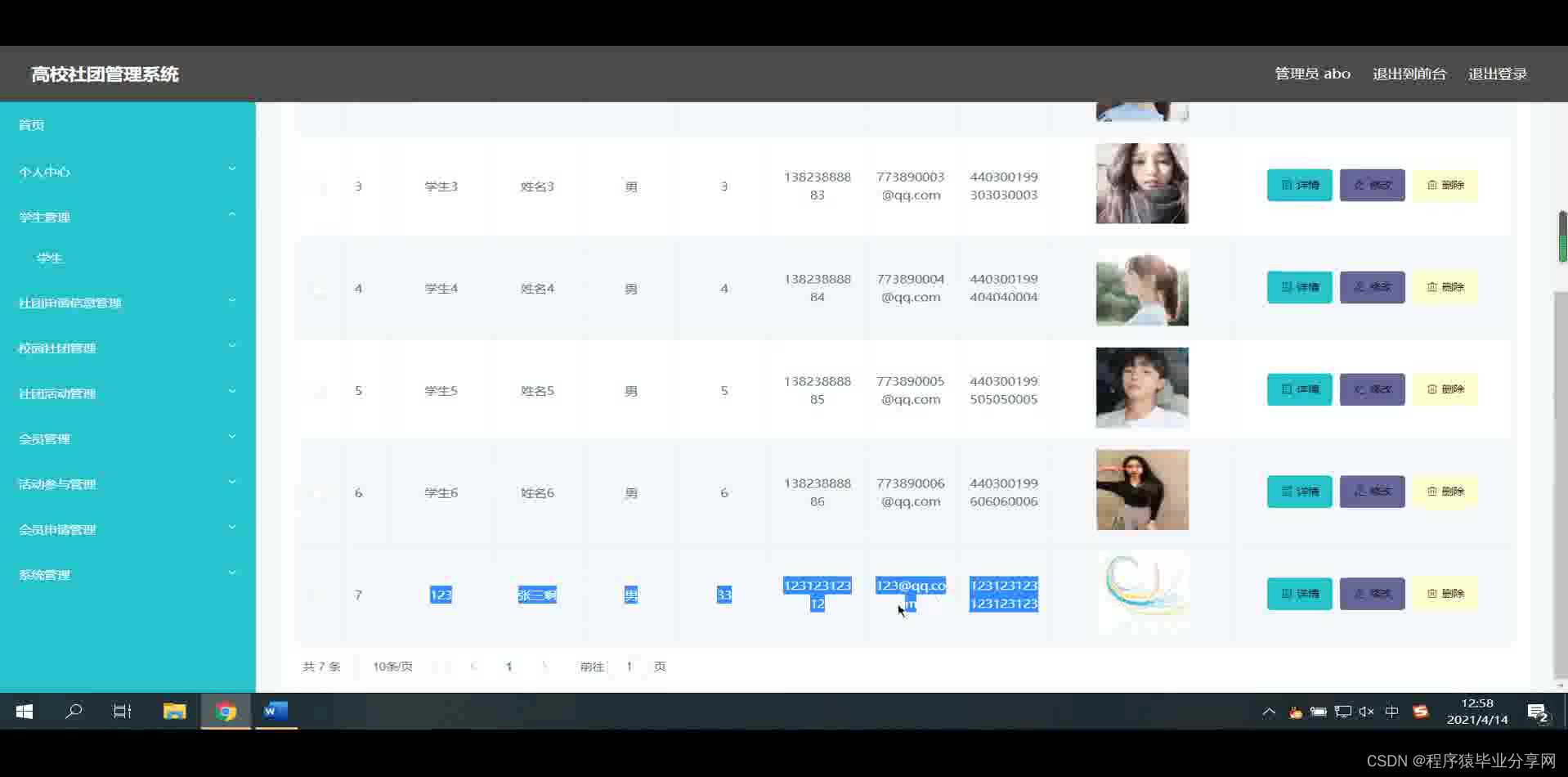Click 删除 for student 学生3
Image resolution: width=1568 pixels, height=777 pixels.
1445,185
